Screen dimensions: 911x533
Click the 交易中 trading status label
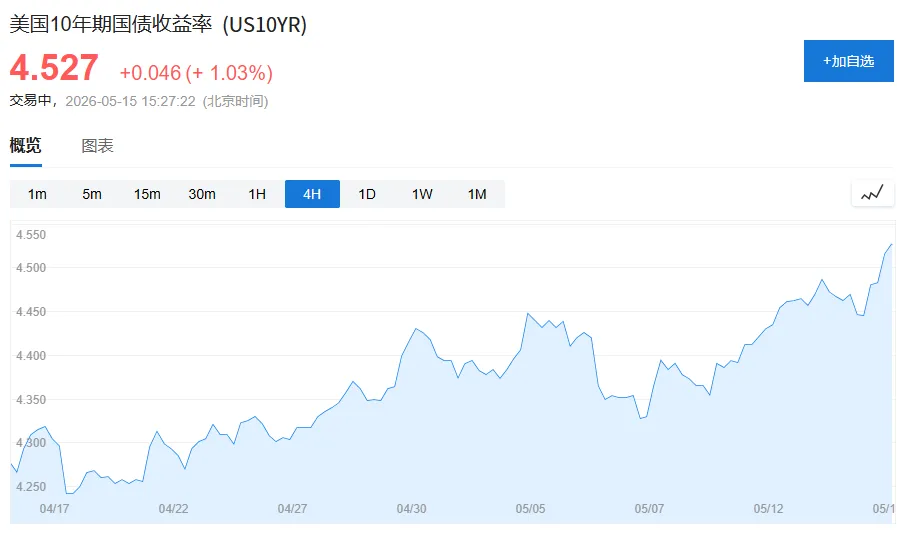[x=30, y=101]
